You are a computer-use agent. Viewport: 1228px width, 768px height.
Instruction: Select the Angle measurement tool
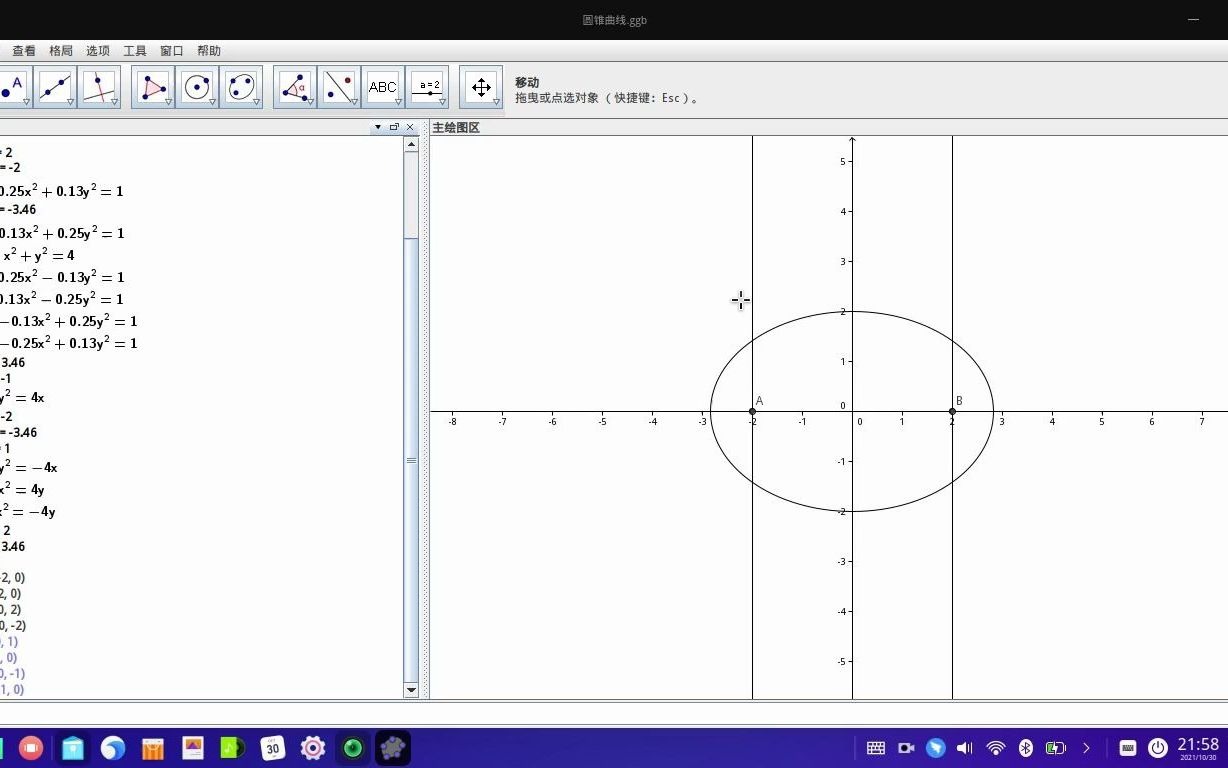pyautogui.click(x=295, y=86)
